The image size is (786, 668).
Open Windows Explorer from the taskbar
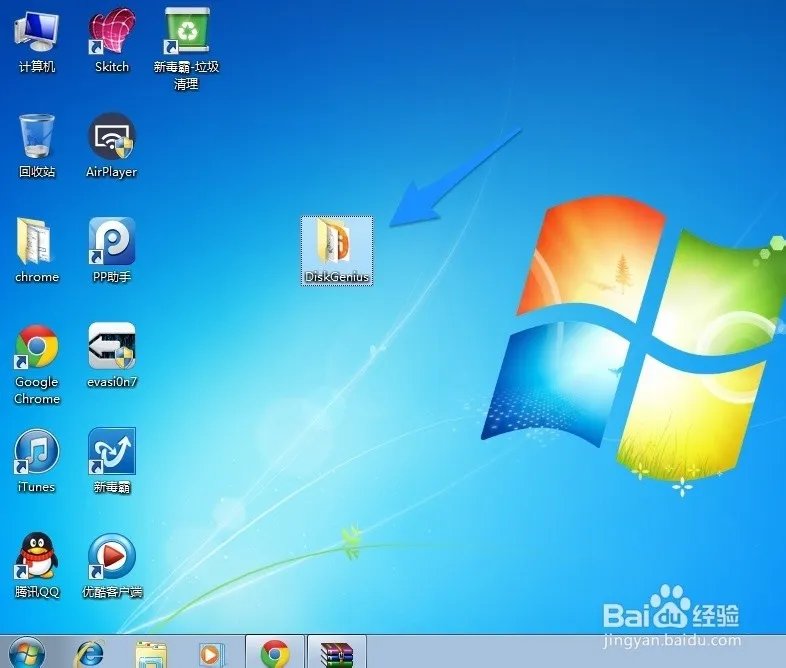pyautogui.click(x=151, y=653)
